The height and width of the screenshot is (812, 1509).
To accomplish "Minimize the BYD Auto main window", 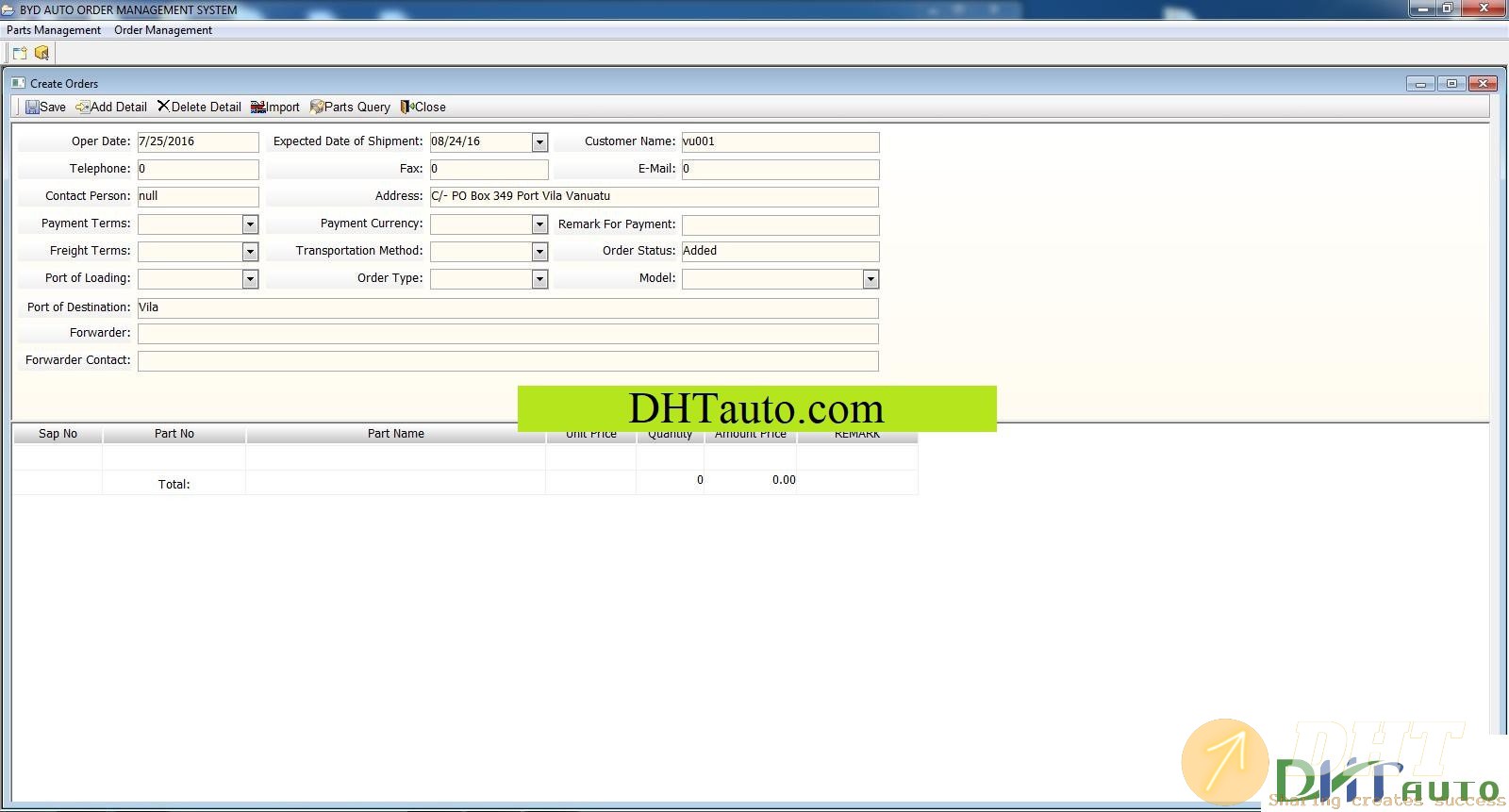I will coord(1421,8).
